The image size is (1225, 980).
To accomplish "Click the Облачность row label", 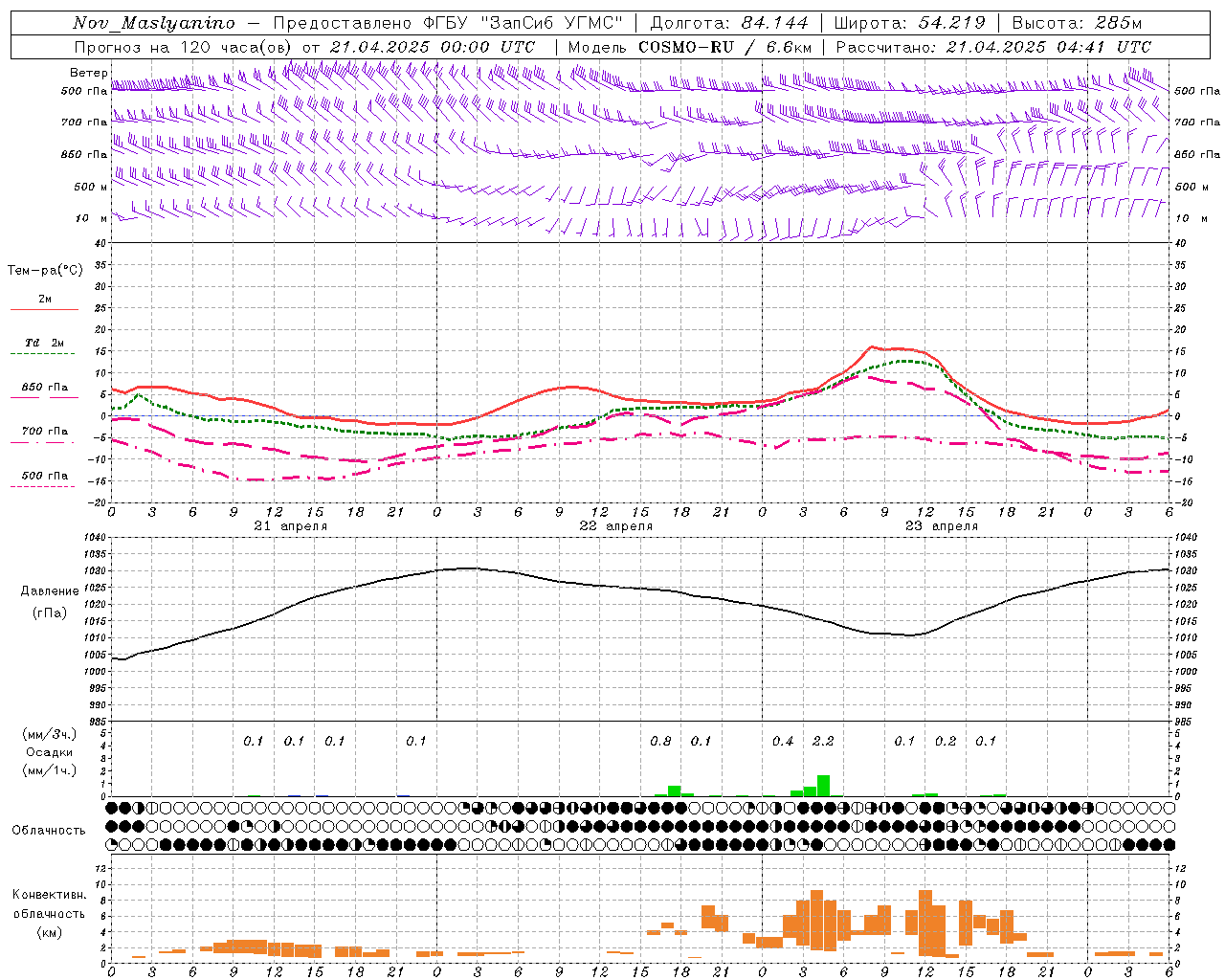I will [x=49, y=831].
